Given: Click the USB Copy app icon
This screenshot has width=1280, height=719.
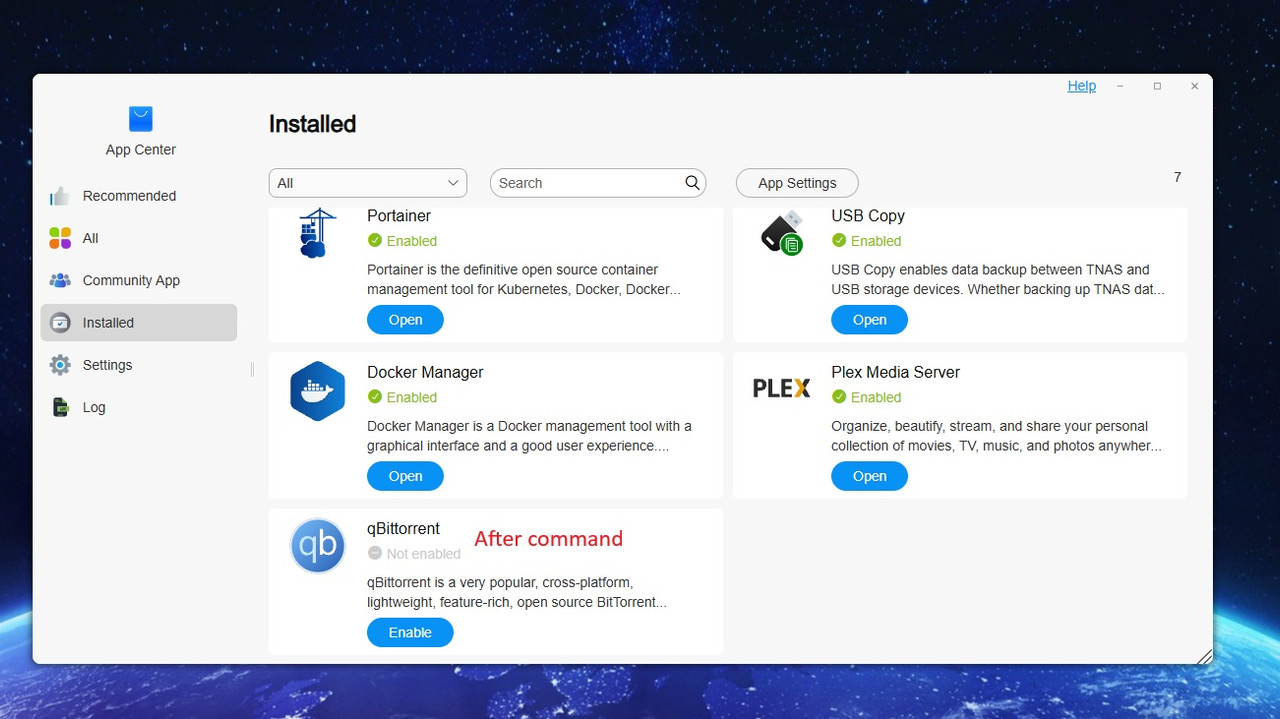Looking at the screenshot, I should 782,232.
